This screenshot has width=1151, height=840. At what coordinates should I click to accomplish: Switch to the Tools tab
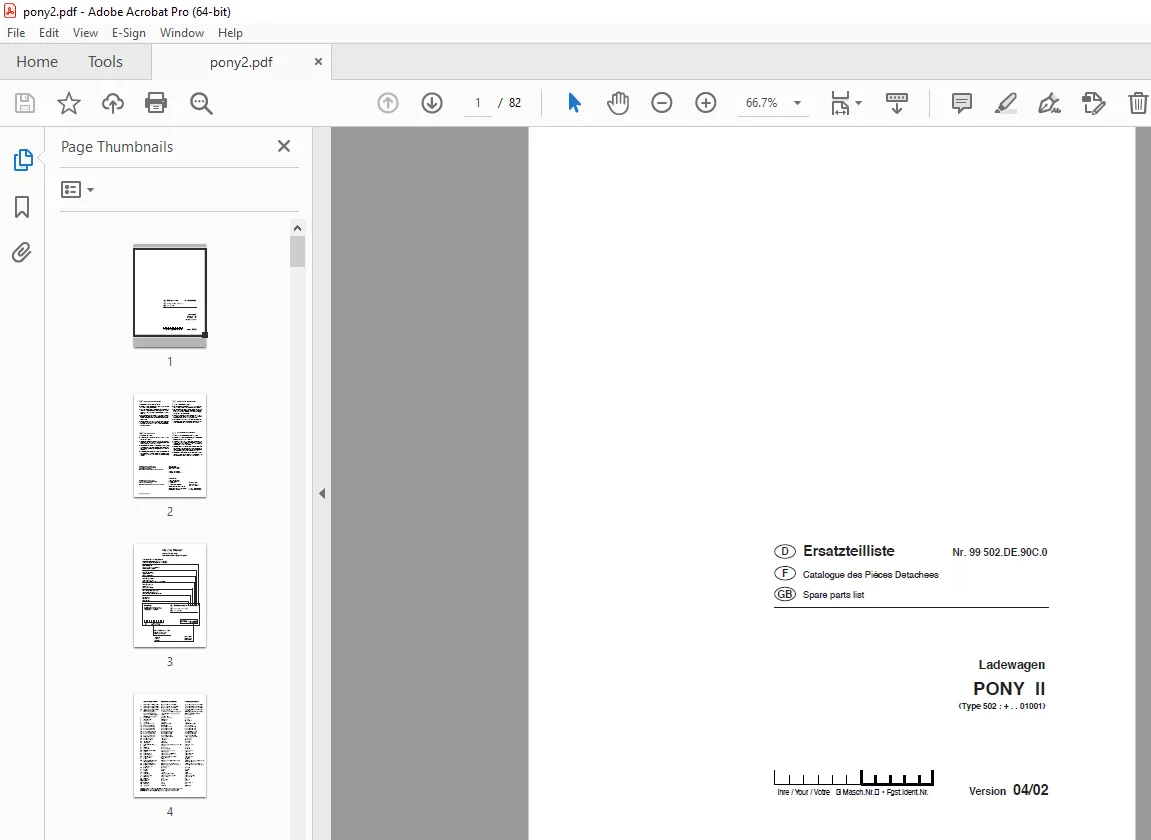[105, 62]
